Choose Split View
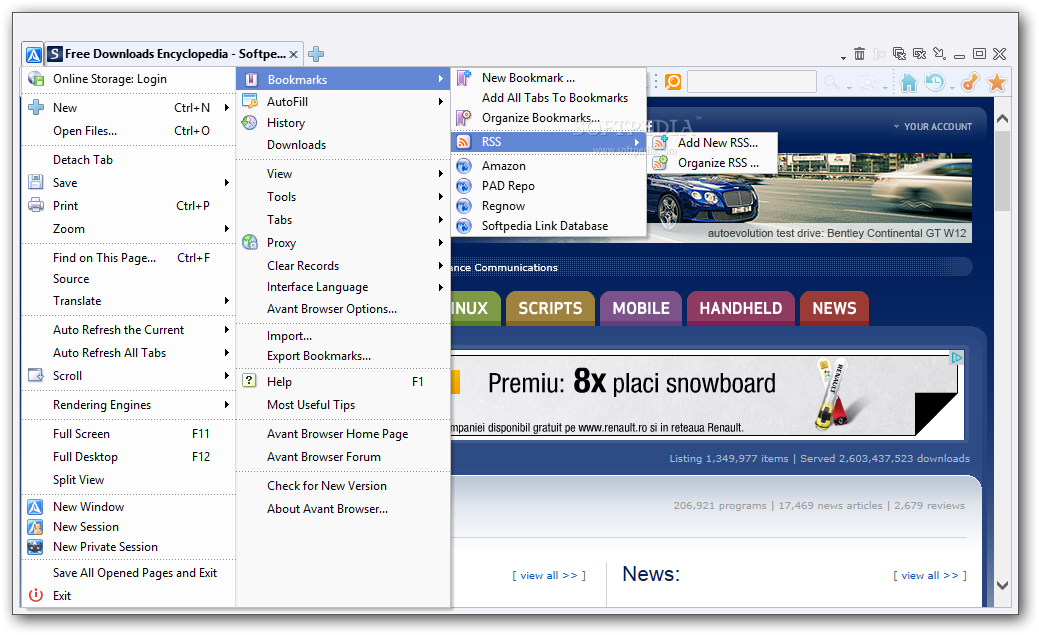 coord(129,480)
